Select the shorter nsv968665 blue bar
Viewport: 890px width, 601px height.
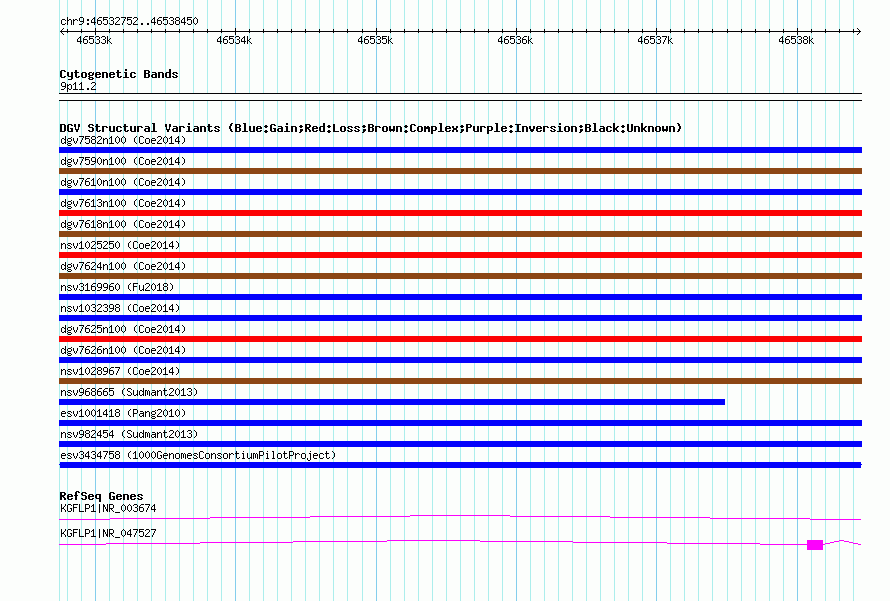pos(392,402)
